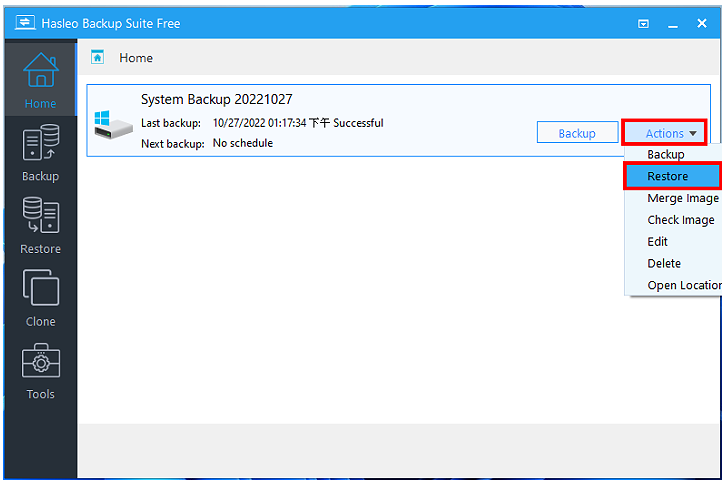Select Merge Image menu entry

[672, 198]
